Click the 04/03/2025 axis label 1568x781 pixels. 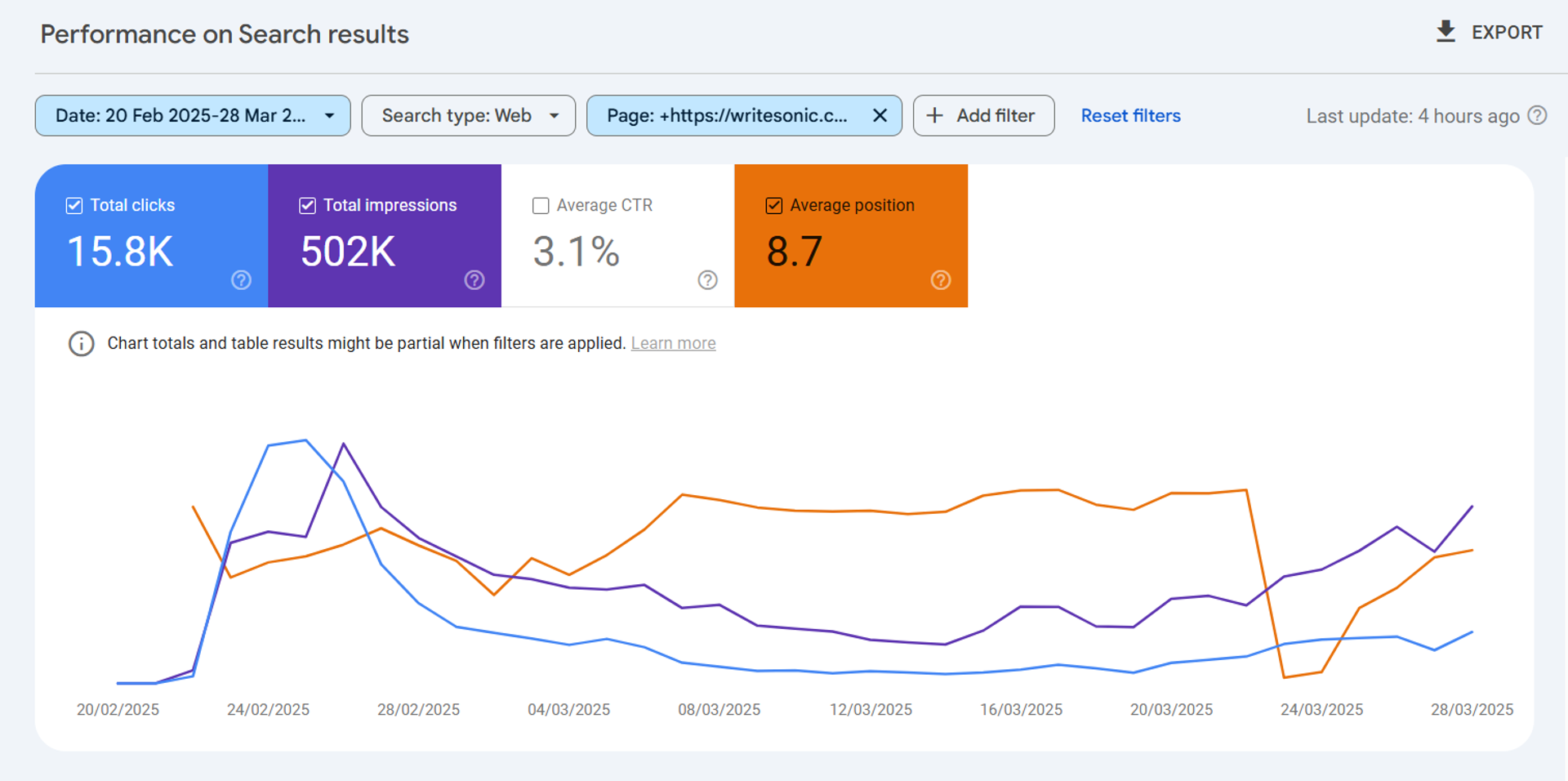[x=568, y=709]
